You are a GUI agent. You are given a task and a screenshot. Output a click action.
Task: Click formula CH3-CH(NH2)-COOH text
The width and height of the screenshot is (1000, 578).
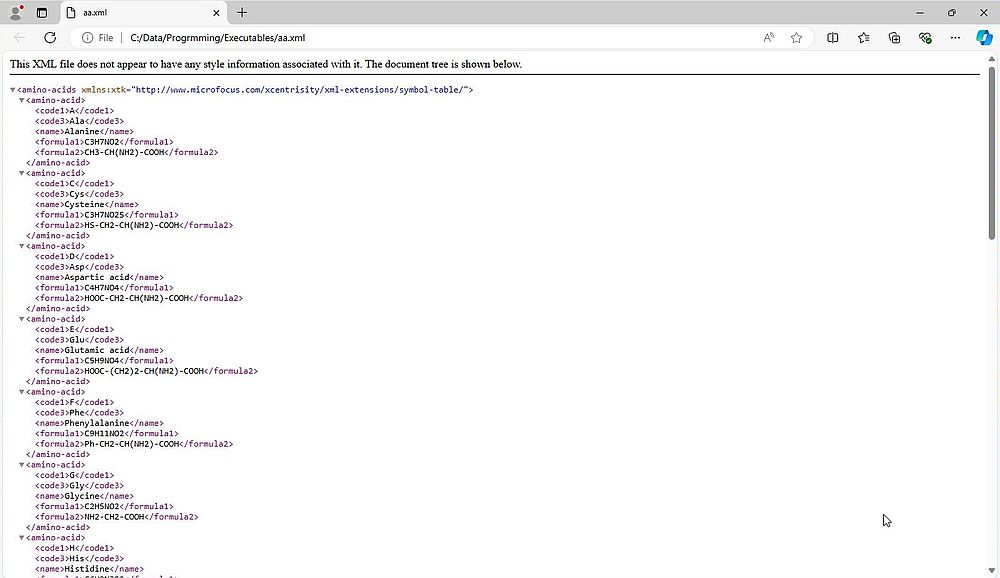click(x=124, y=152)
